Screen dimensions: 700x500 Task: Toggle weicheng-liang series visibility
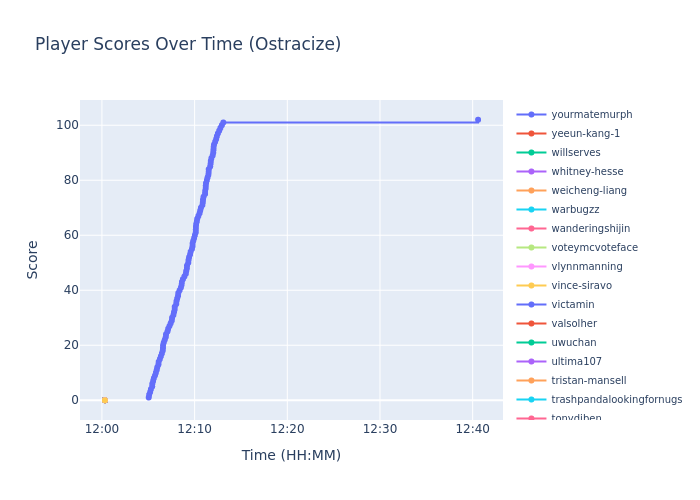pyautogui.click(x=589, y=191)
